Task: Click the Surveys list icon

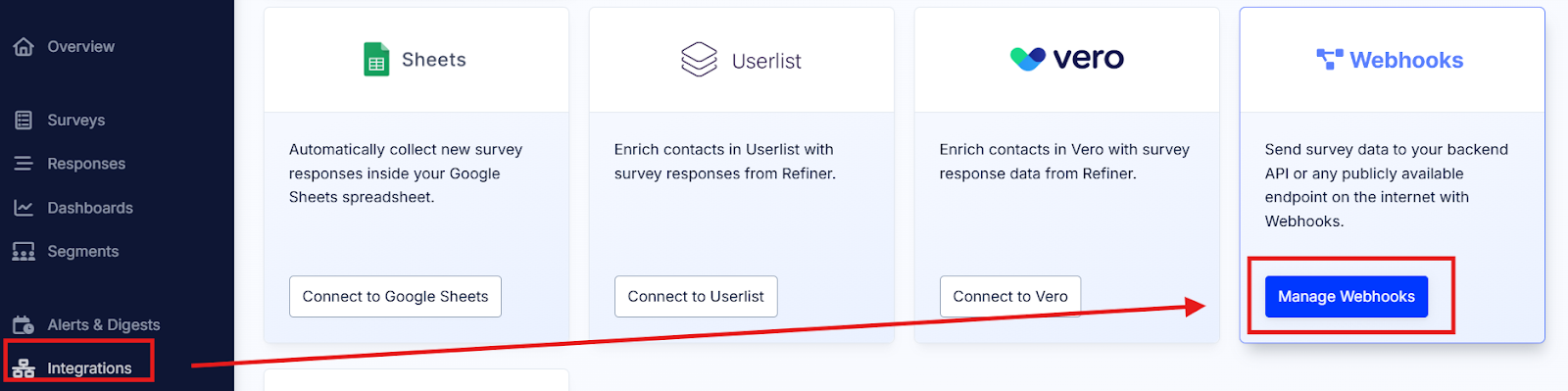Action: point(24,120)
